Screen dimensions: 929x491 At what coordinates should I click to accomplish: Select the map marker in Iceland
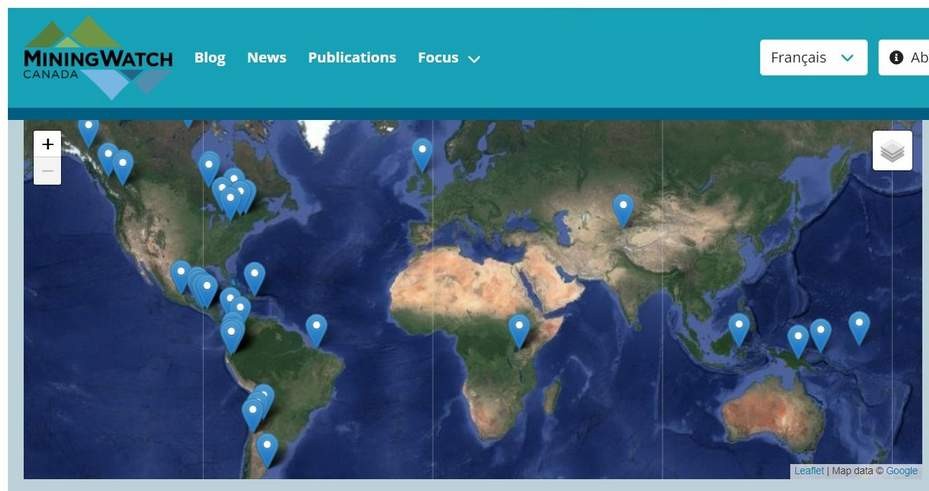[422, 153]
